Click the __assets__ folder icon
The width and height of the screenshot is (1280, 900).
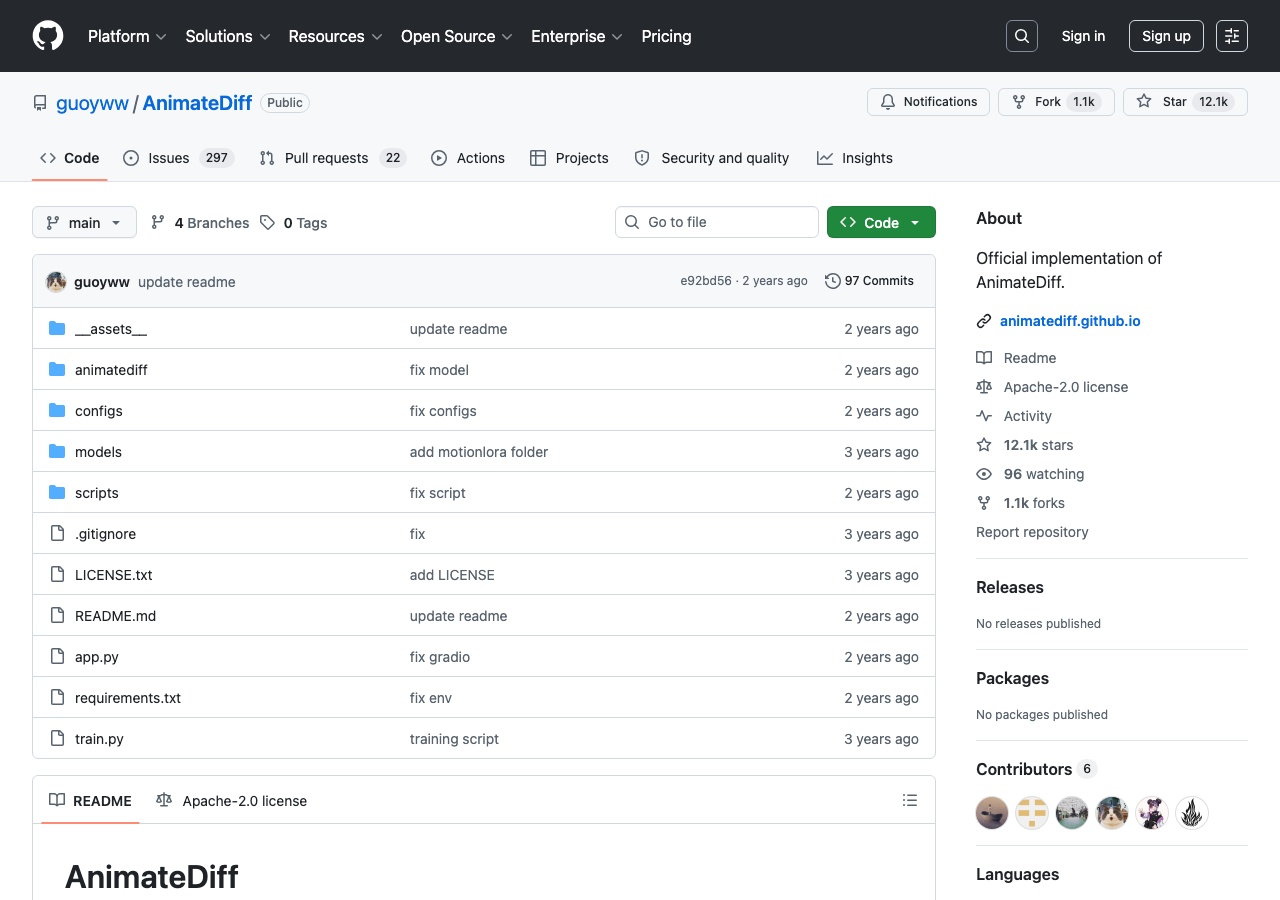(57, 329)
